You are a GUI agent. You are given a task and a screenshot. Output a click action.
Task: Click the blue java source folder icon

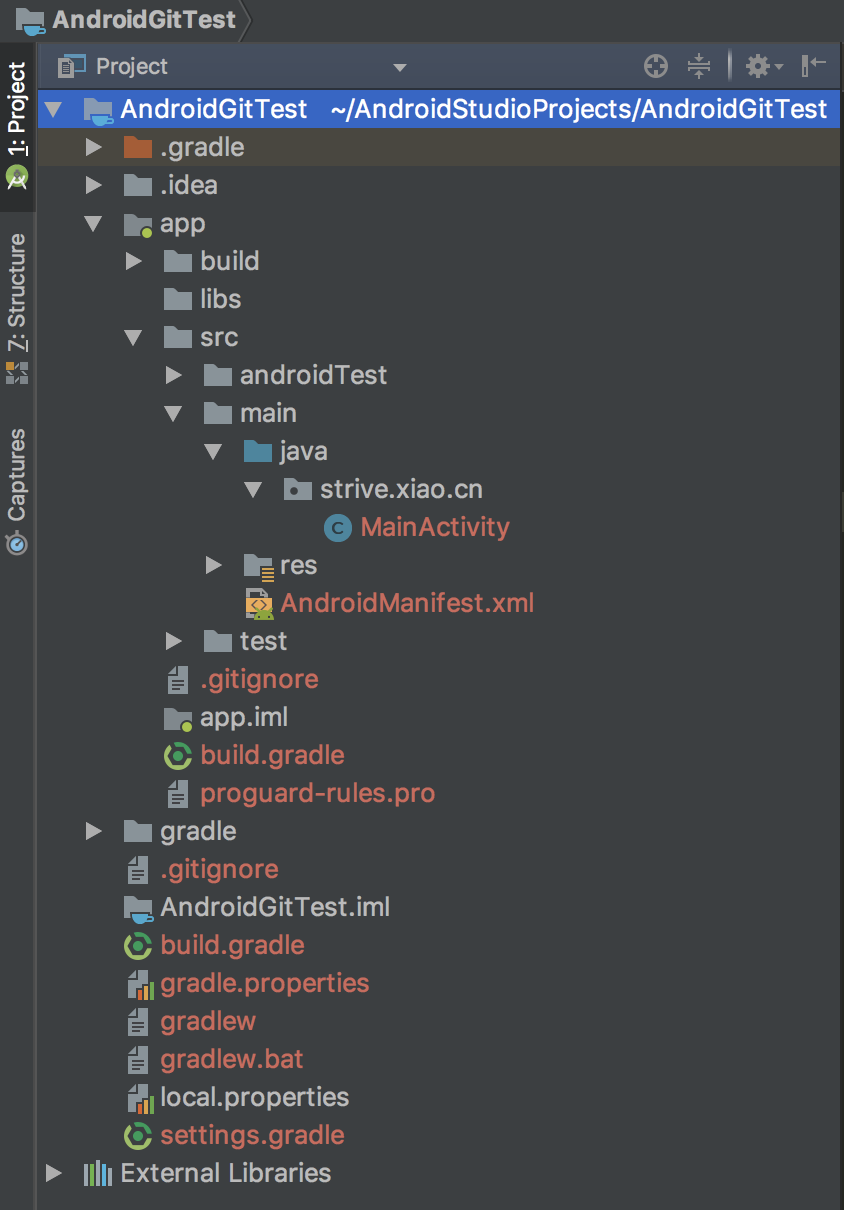tap(258, 452)
